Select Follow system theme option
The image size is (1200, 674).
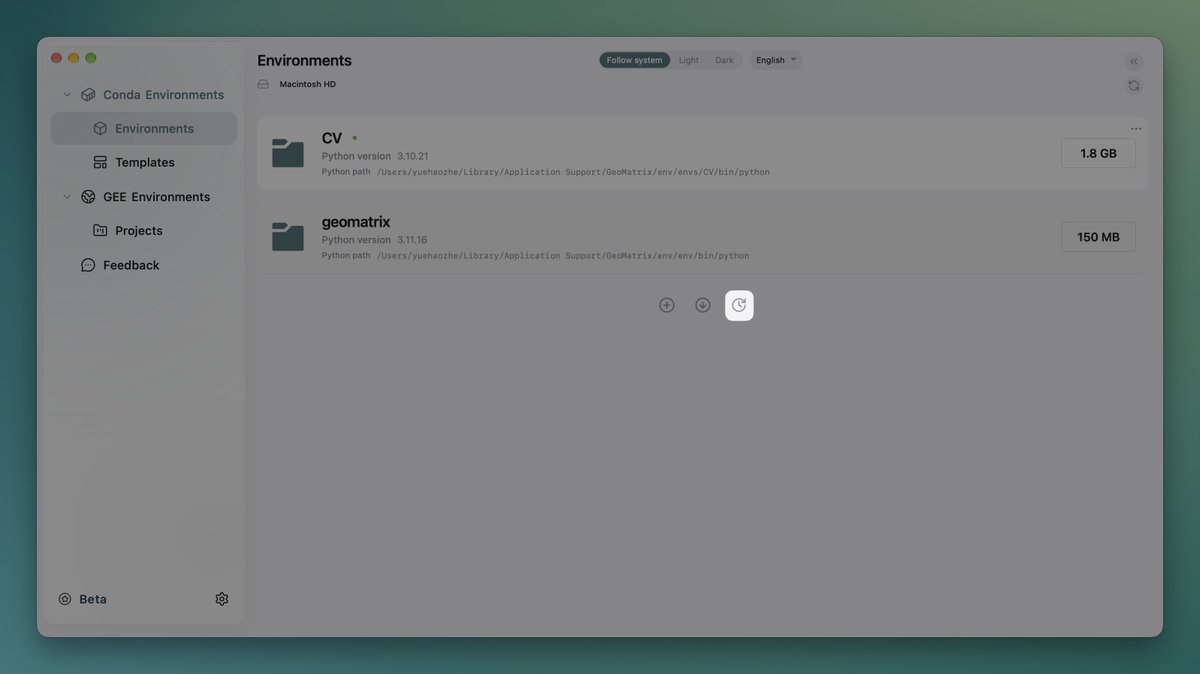point(635,60)
